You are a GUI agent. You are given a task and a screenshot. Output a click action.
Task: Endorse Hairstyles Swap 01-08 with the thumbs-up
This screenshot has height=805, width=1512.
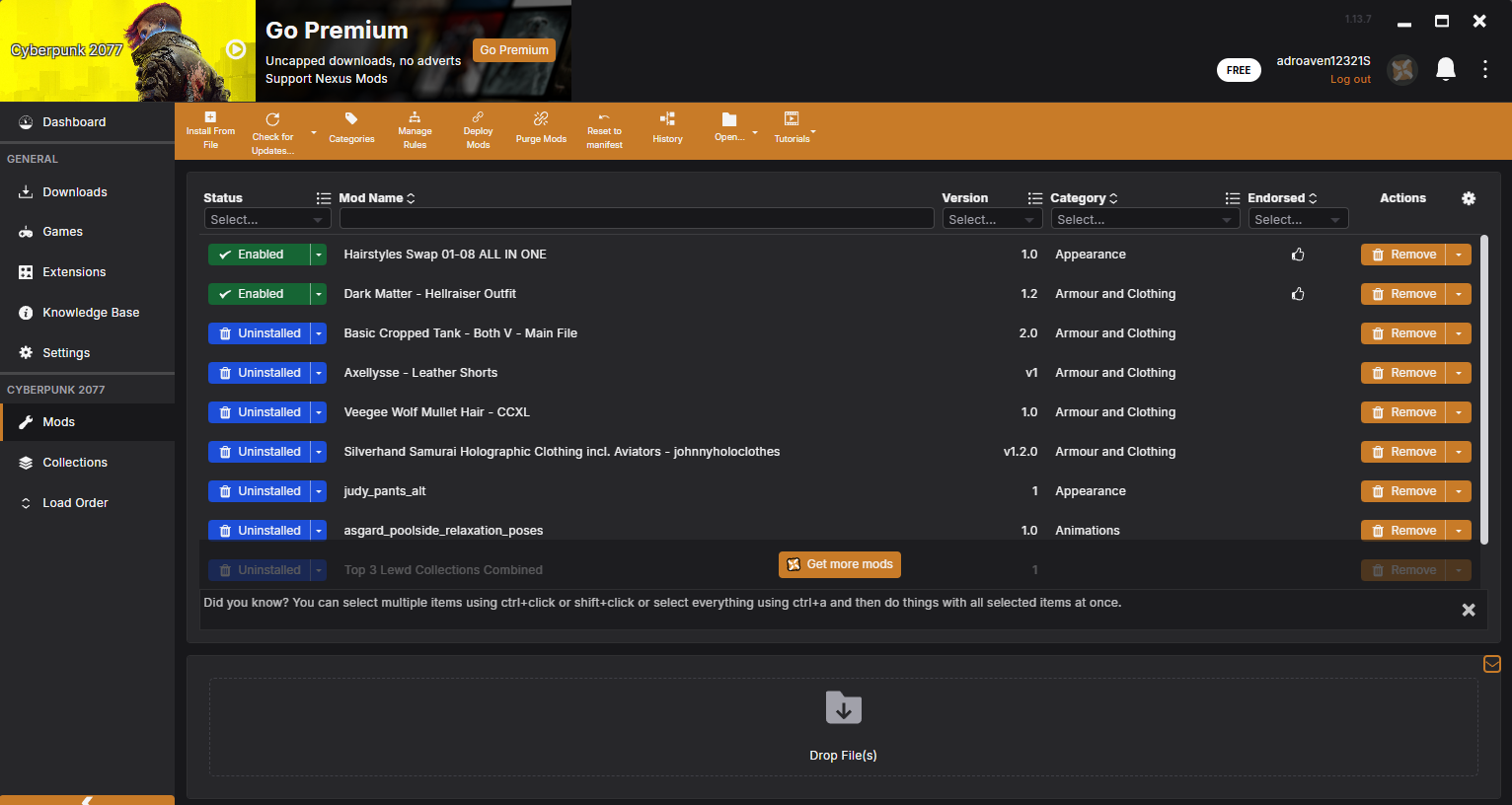tap(1298, 255)
